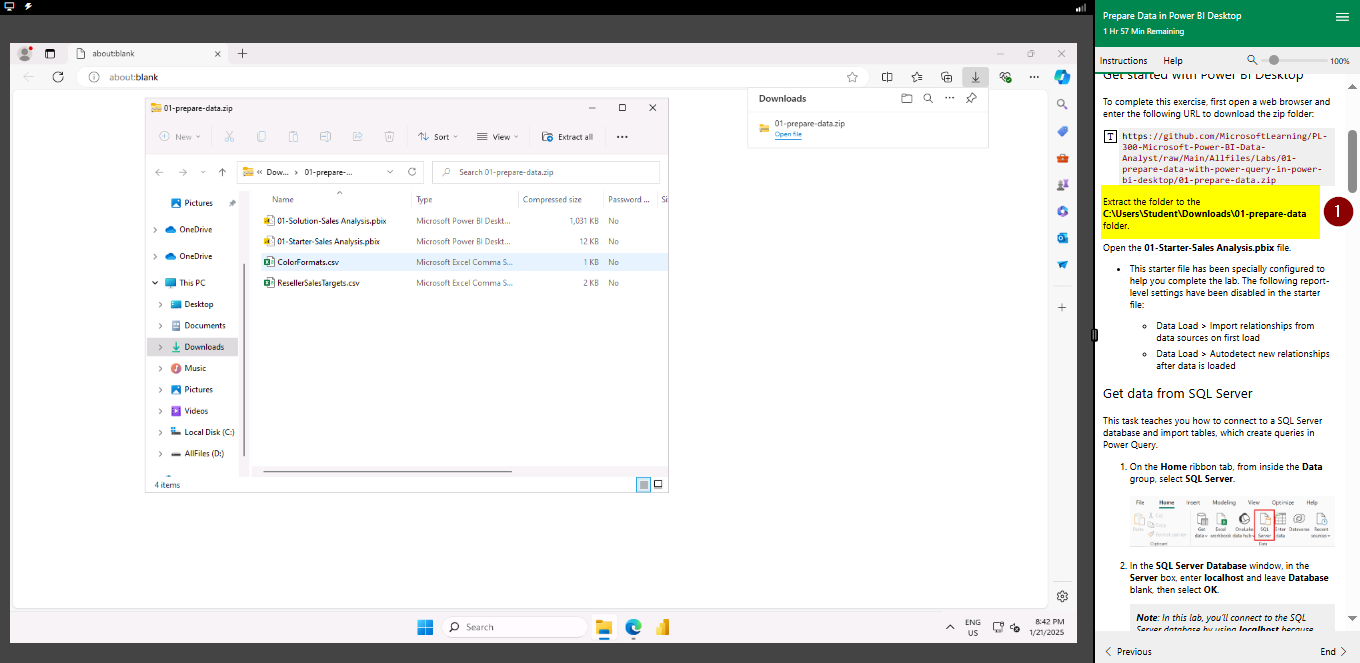Expand the address bar history dropdown in Explorer

[x=391, y=172]
